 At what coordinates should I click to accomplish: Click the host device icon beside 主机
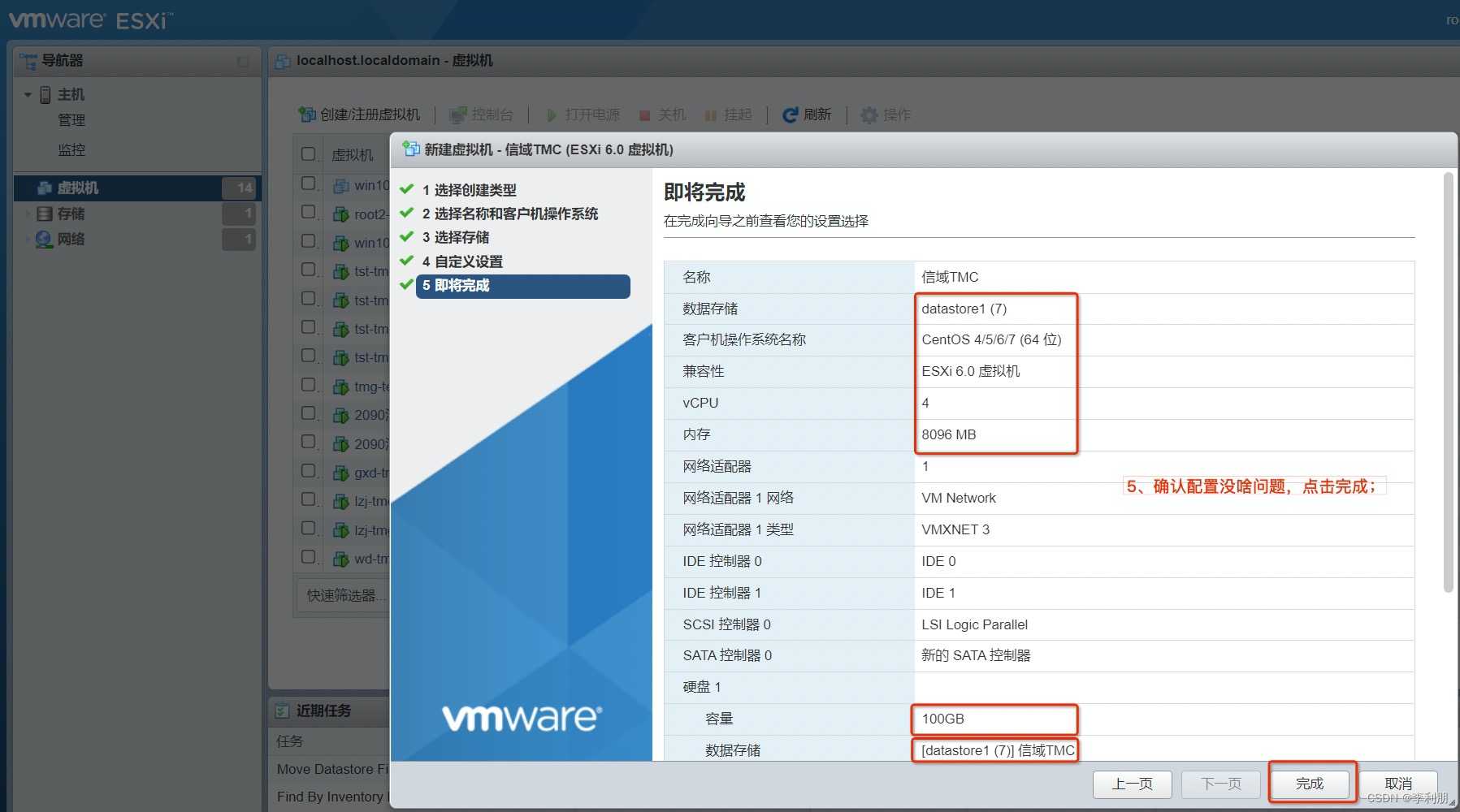click(45, 95)
